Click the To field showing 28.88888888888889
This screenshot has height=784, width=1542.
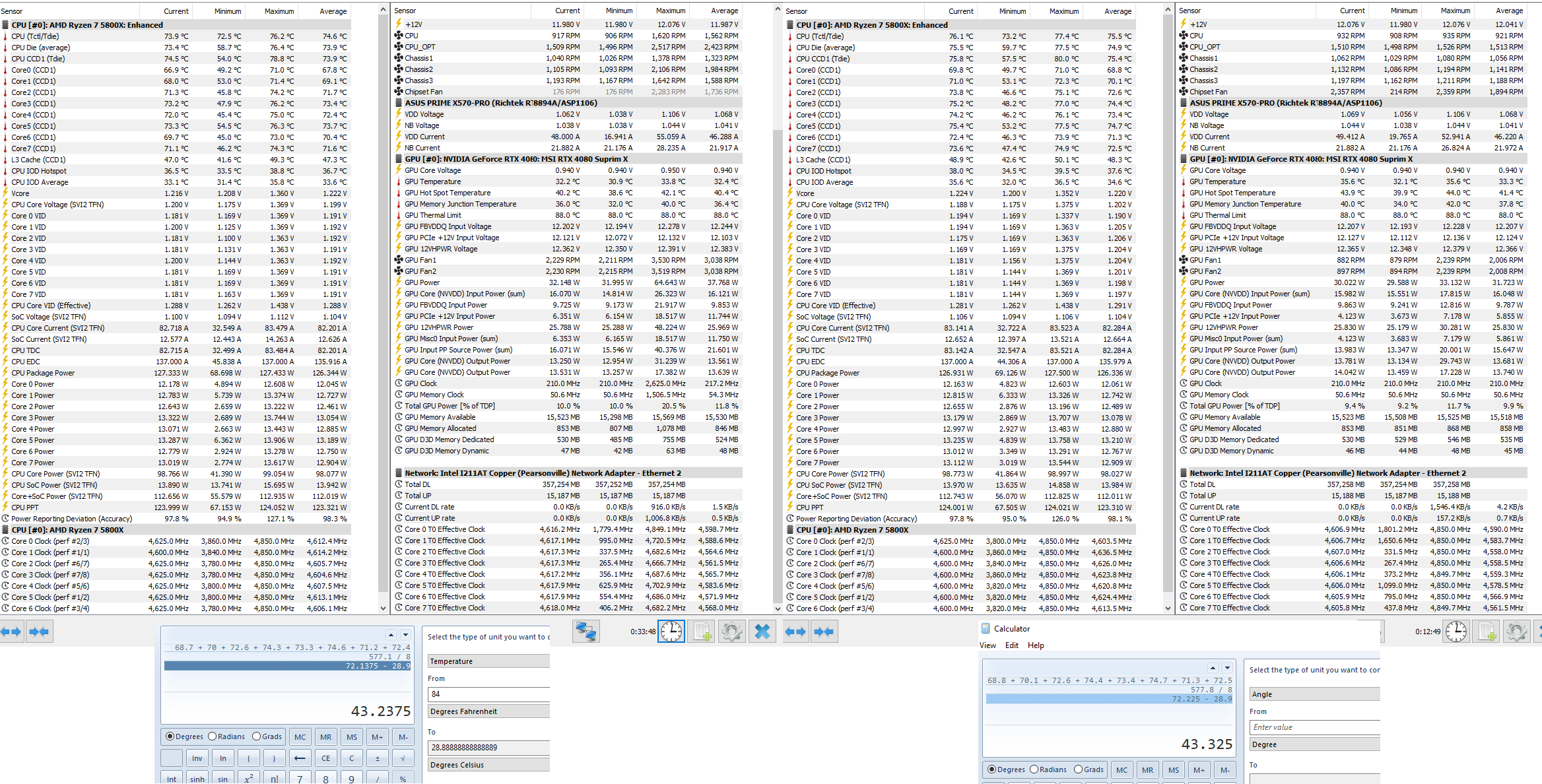click(x=488, y=748)
